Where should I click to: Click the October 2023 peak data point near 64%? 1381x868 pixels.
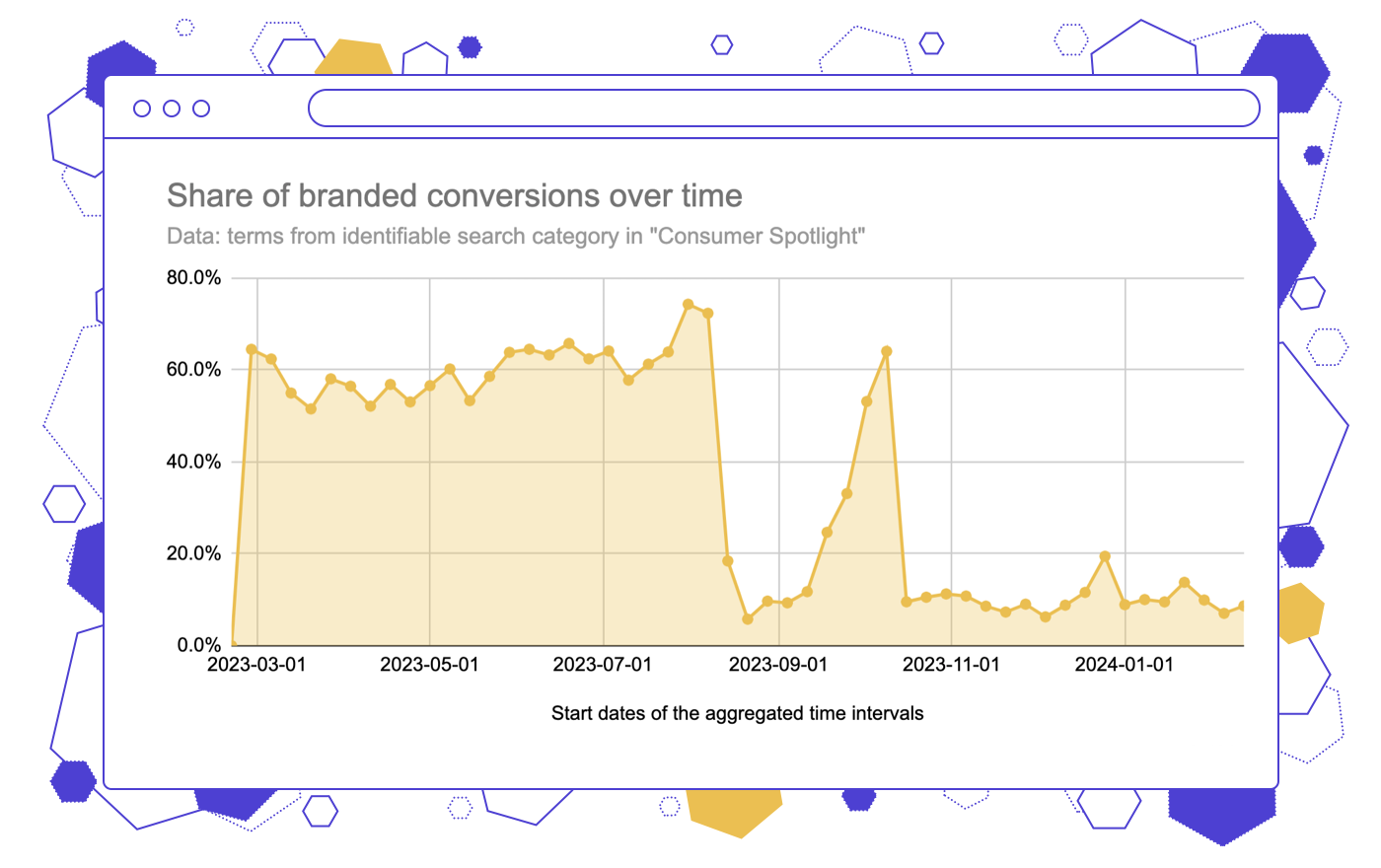pos(887,351)
